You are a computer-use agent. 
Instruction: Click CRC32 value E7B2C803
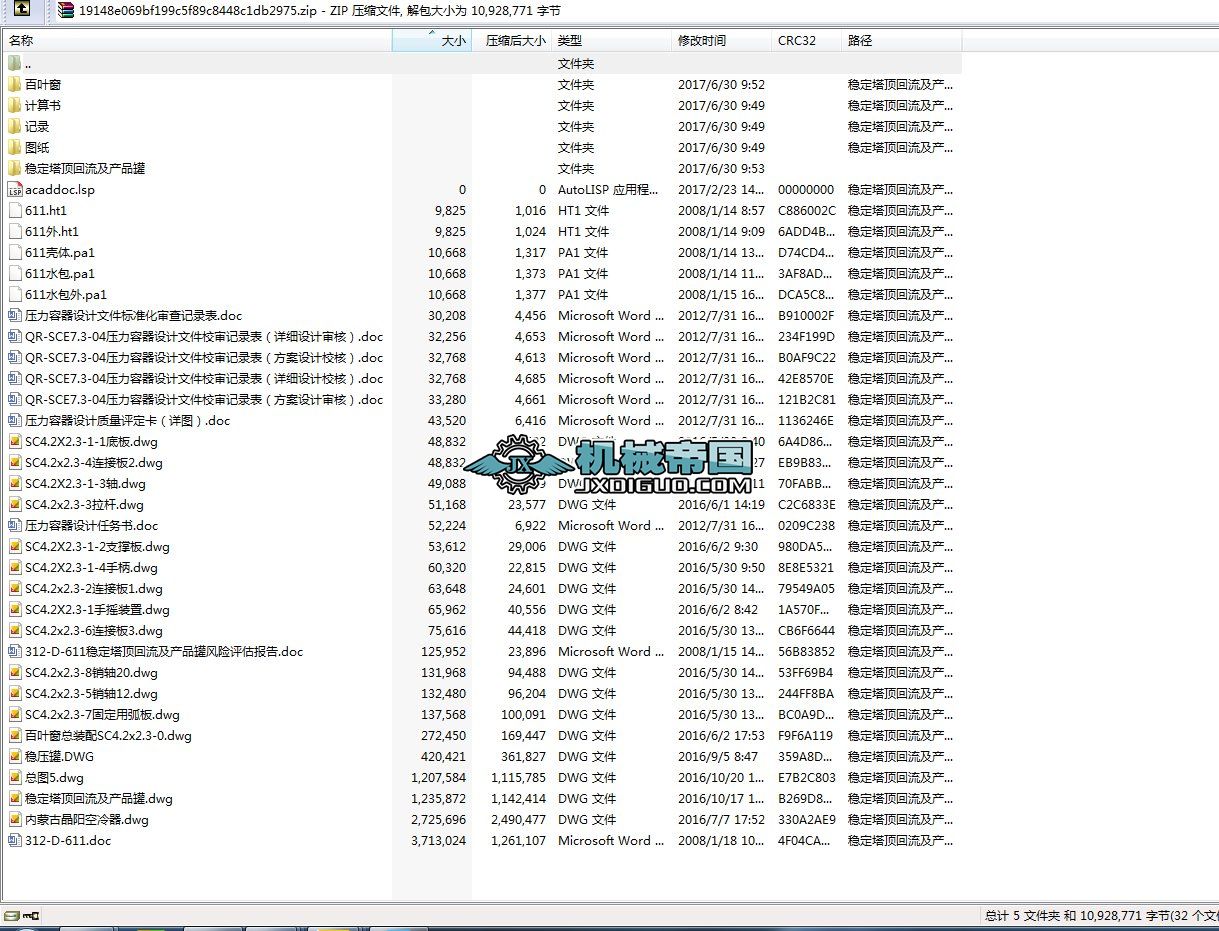point(807,777)
